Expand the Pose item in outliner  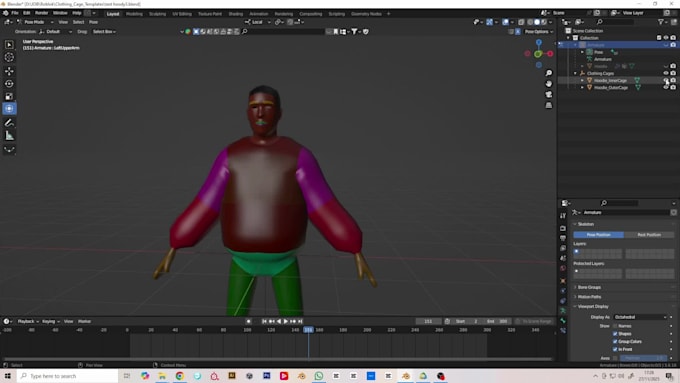click(x=582, y=52)
